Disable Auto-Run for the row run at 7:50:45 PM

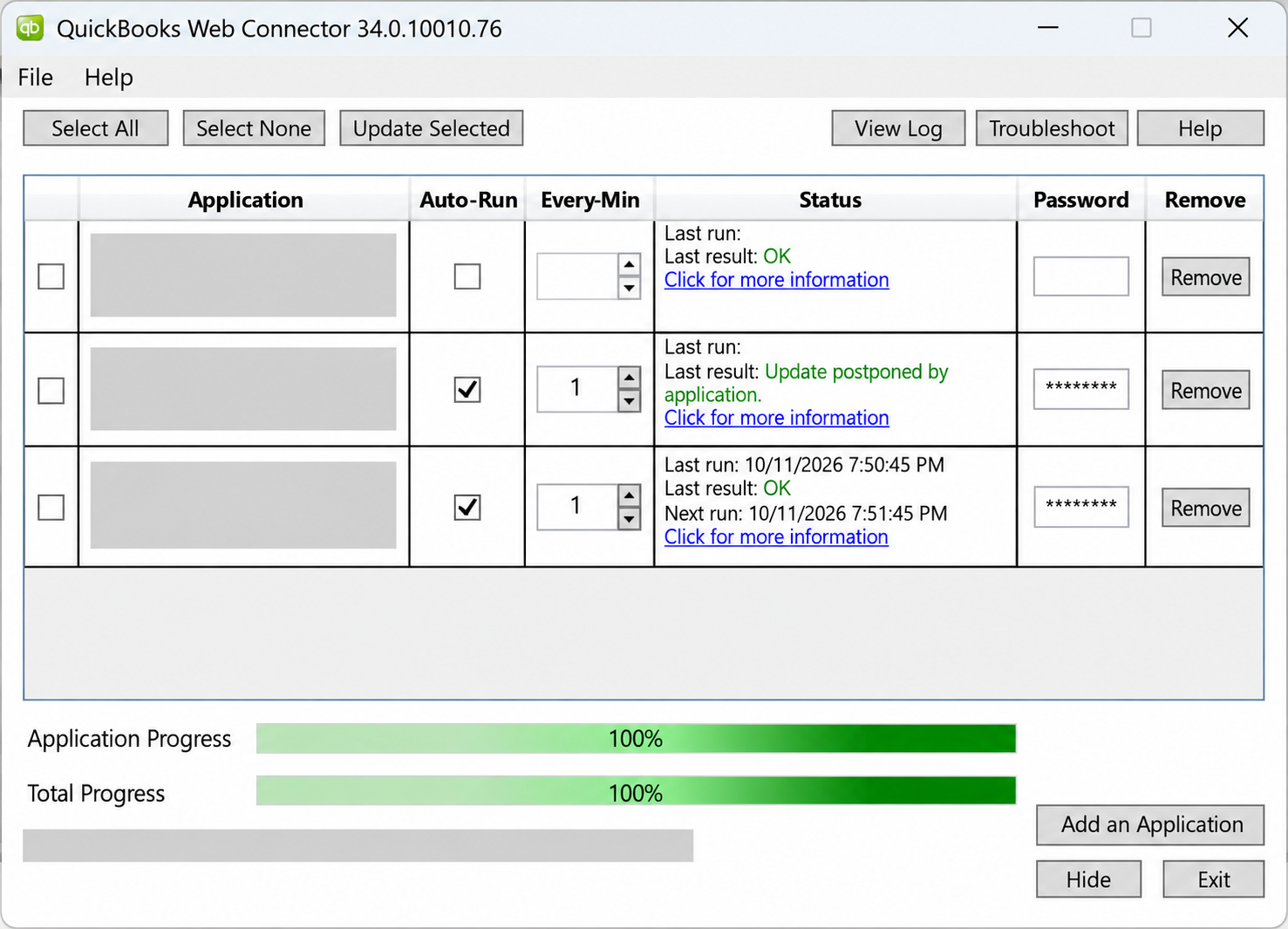[467, 507]
